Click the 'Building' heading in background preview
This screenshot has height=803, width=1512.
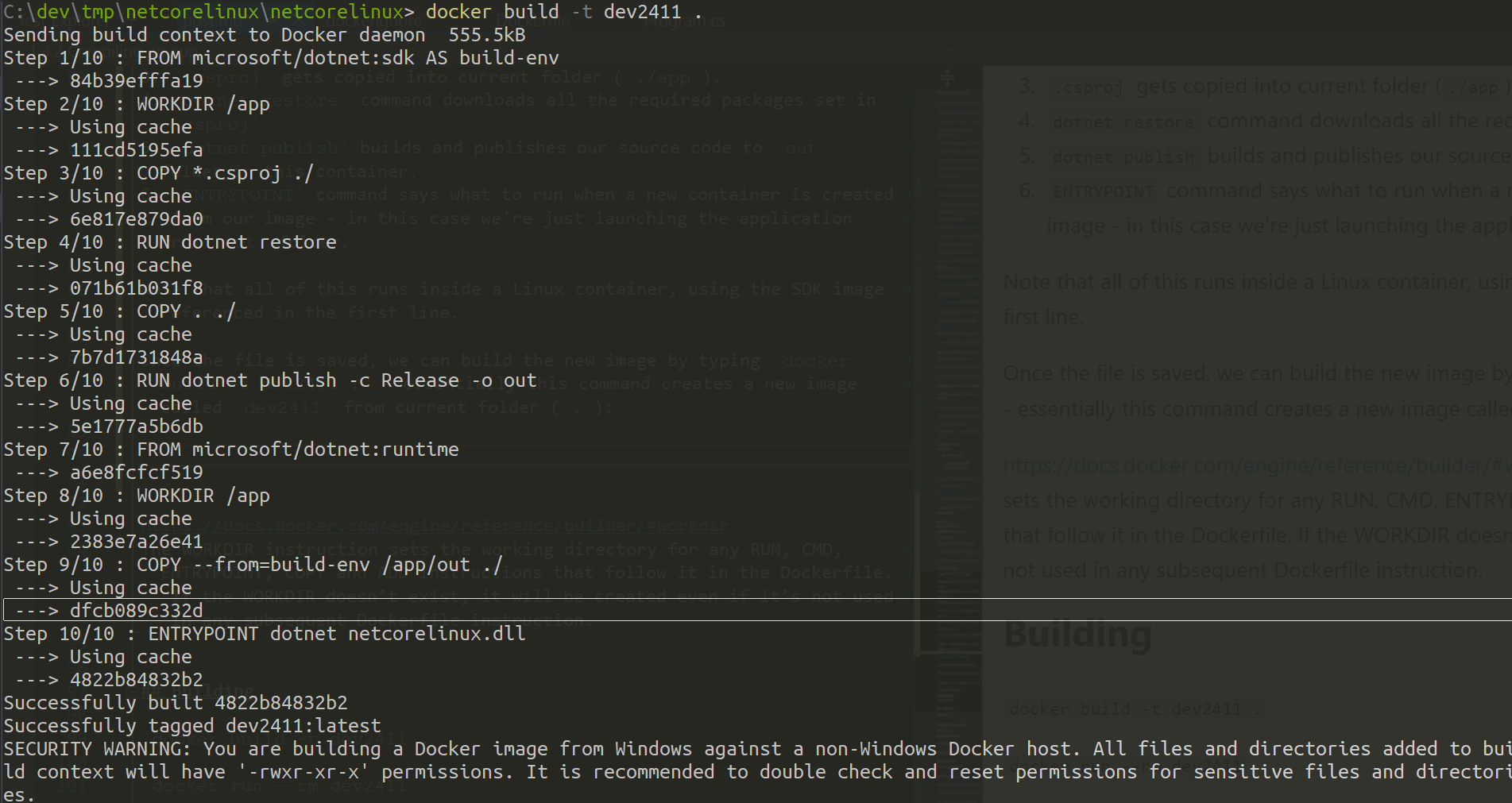click(x=1077, y=635)
